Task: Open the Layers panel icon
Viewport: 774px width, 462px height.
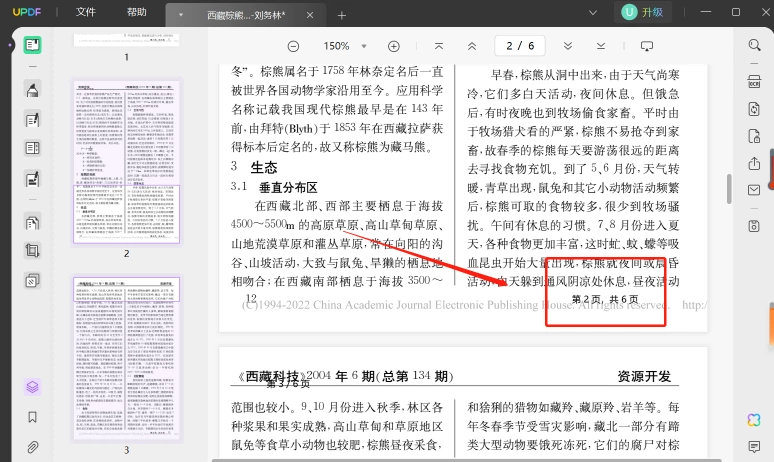Action: coord(33,387)
